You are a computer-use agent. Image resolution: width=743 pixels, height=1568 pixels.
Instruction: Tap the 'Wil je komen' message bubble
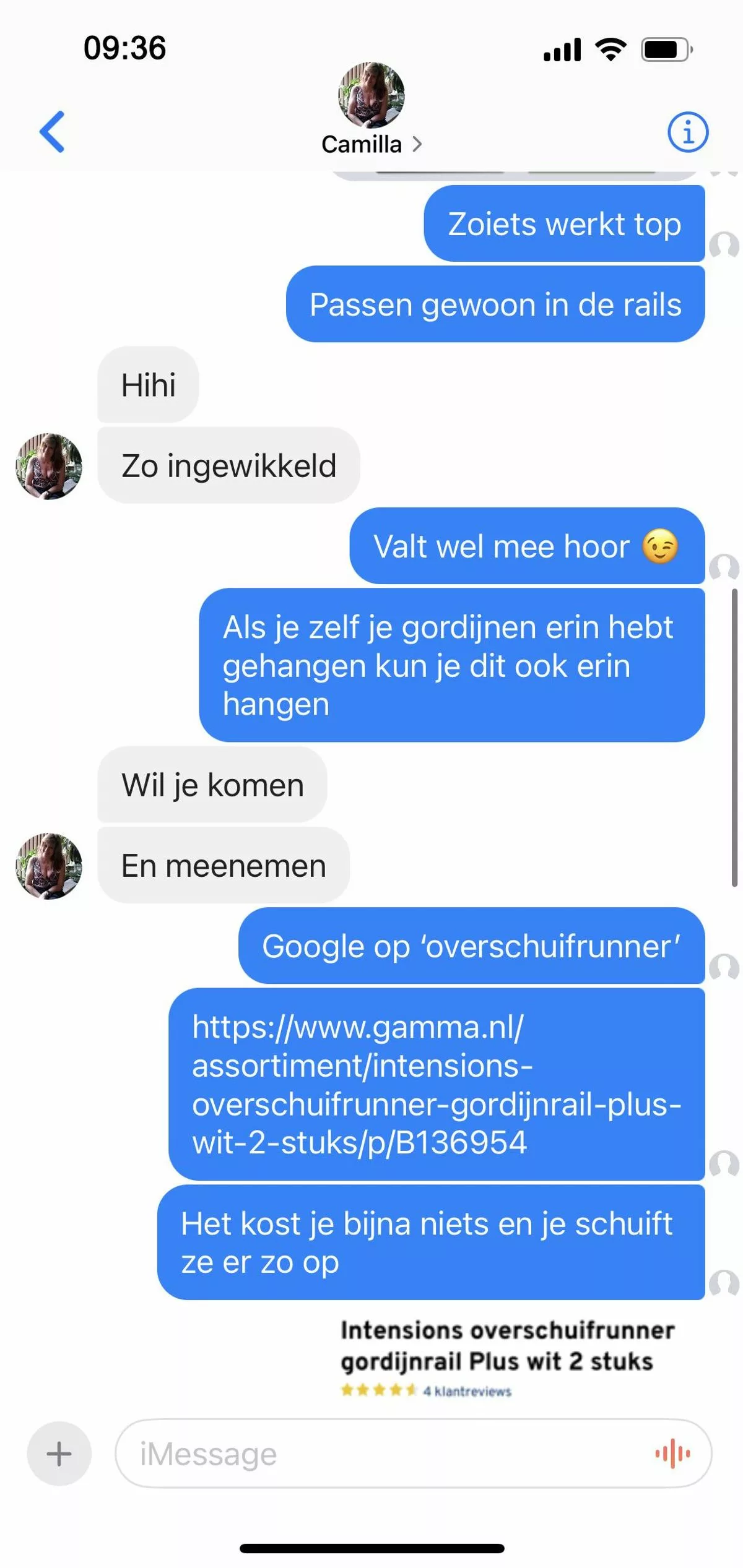[212, 785]
